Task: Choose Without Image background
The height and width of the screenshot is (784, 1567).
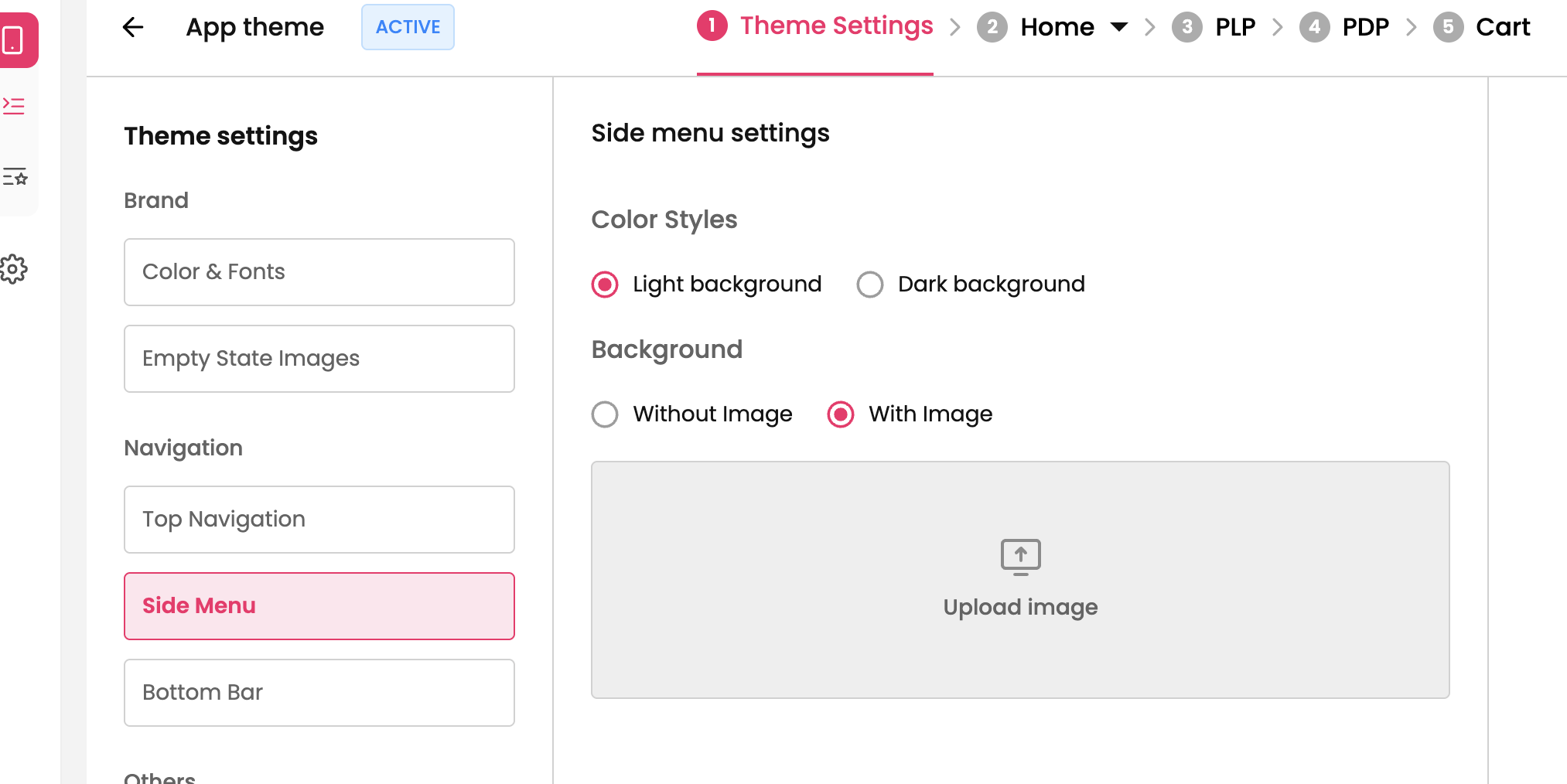Action: click(x=605, y=414)
